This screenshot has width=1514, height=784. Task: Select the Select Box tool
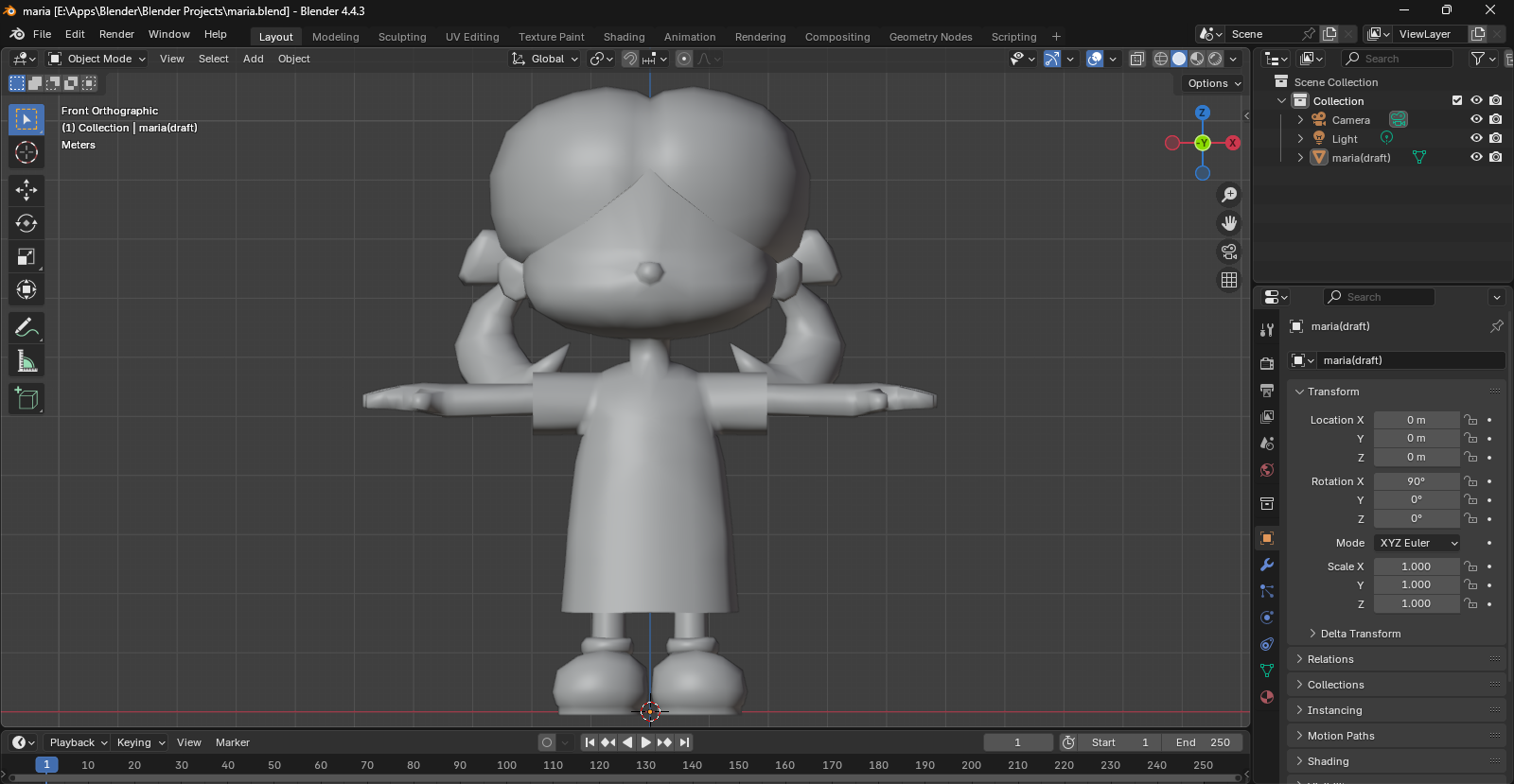[x=26, y=119]
